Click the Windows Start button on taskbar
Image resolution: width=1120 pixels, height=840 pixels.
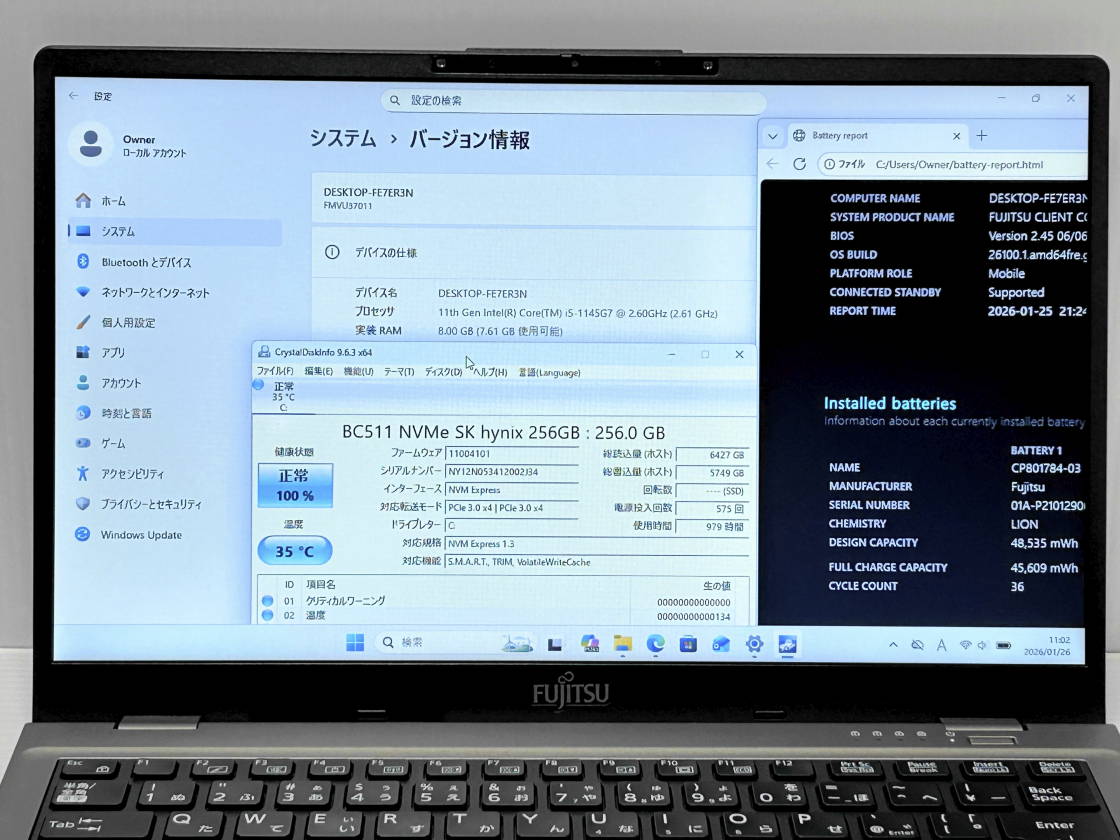355,643
